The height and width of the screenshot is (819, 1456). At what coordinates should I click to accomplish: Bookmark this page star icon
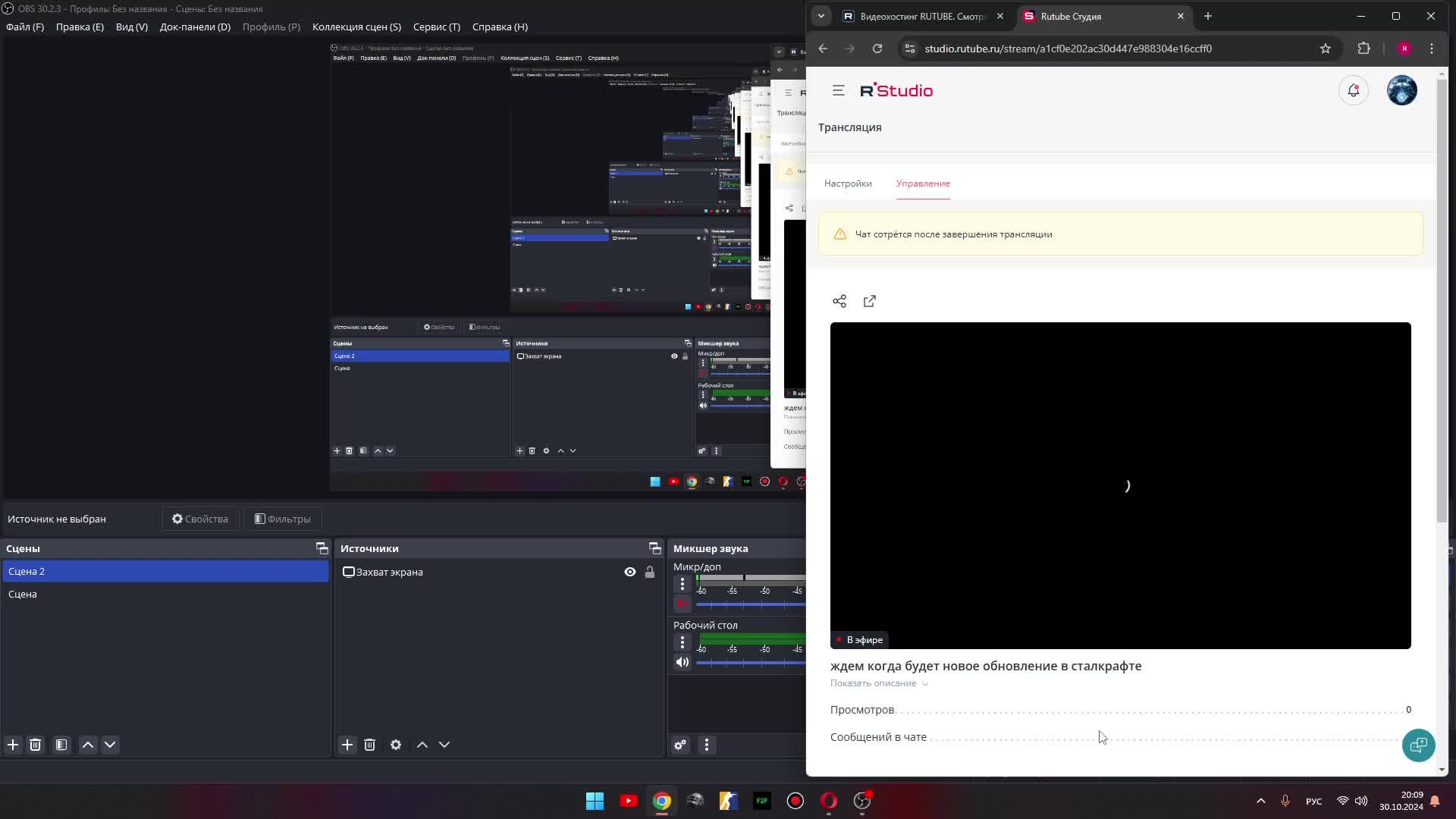(x=1326, y=49)
